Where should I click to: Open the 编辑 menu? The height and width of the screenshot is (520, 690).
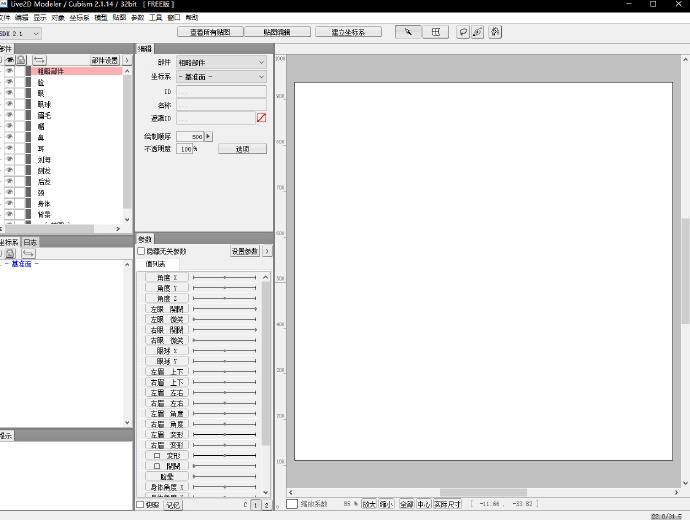(x=22, y=18)
